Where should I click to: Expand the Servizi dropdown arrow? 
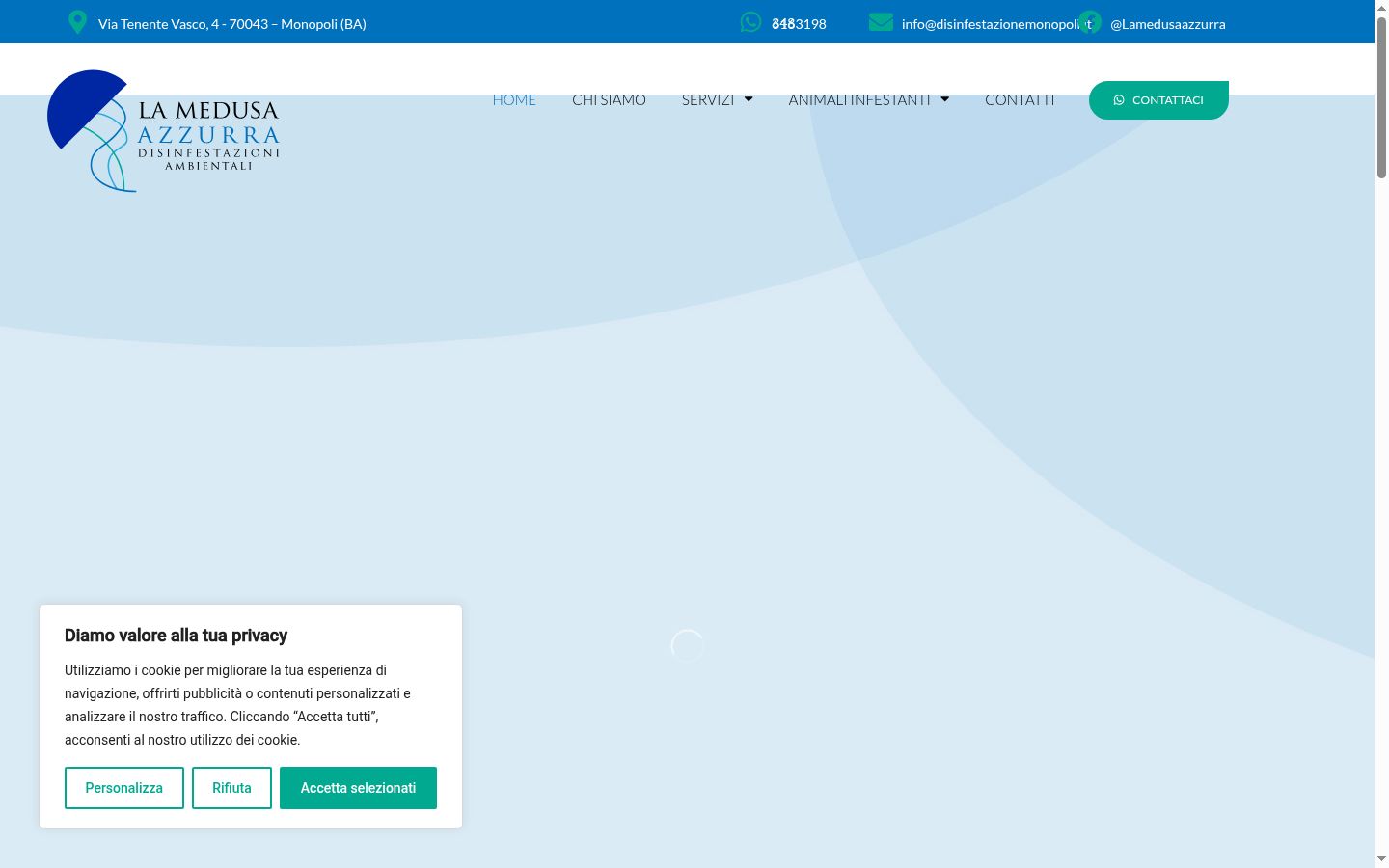pos(749,99)
